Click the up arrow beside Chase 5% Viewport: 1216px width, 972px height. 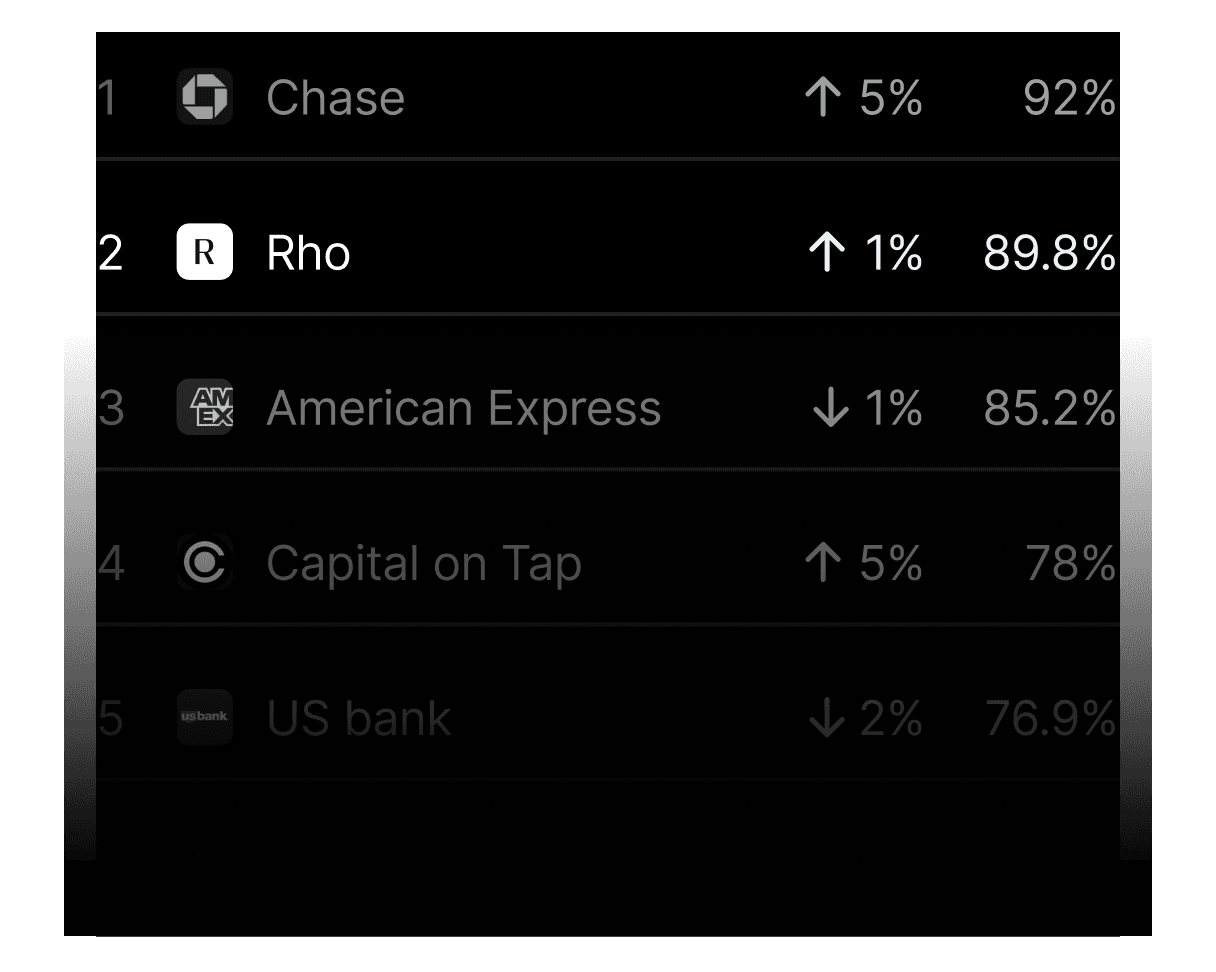coord(823,98)
